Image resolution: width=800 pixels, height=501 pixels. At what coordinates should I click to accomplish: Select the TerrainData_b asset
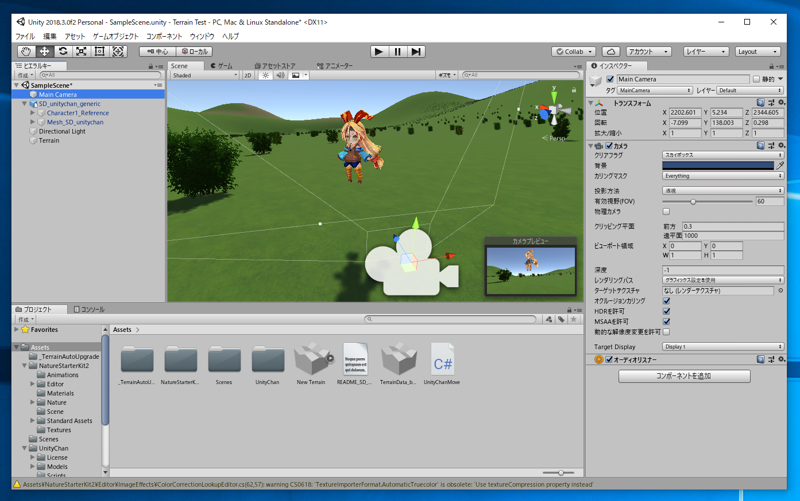tap(398, 364)
